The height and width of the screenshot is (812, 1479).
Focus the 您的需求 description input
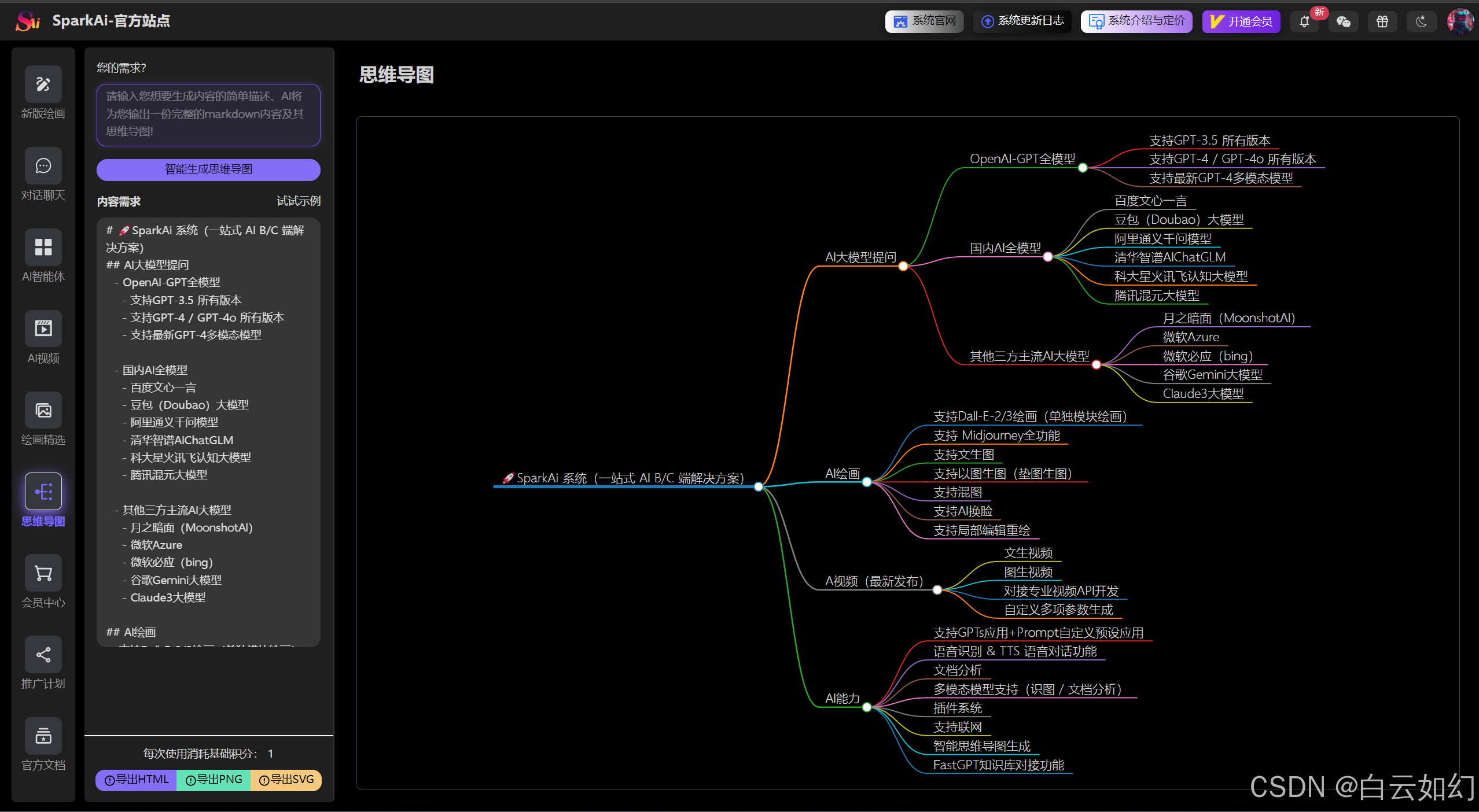(208, 115)
